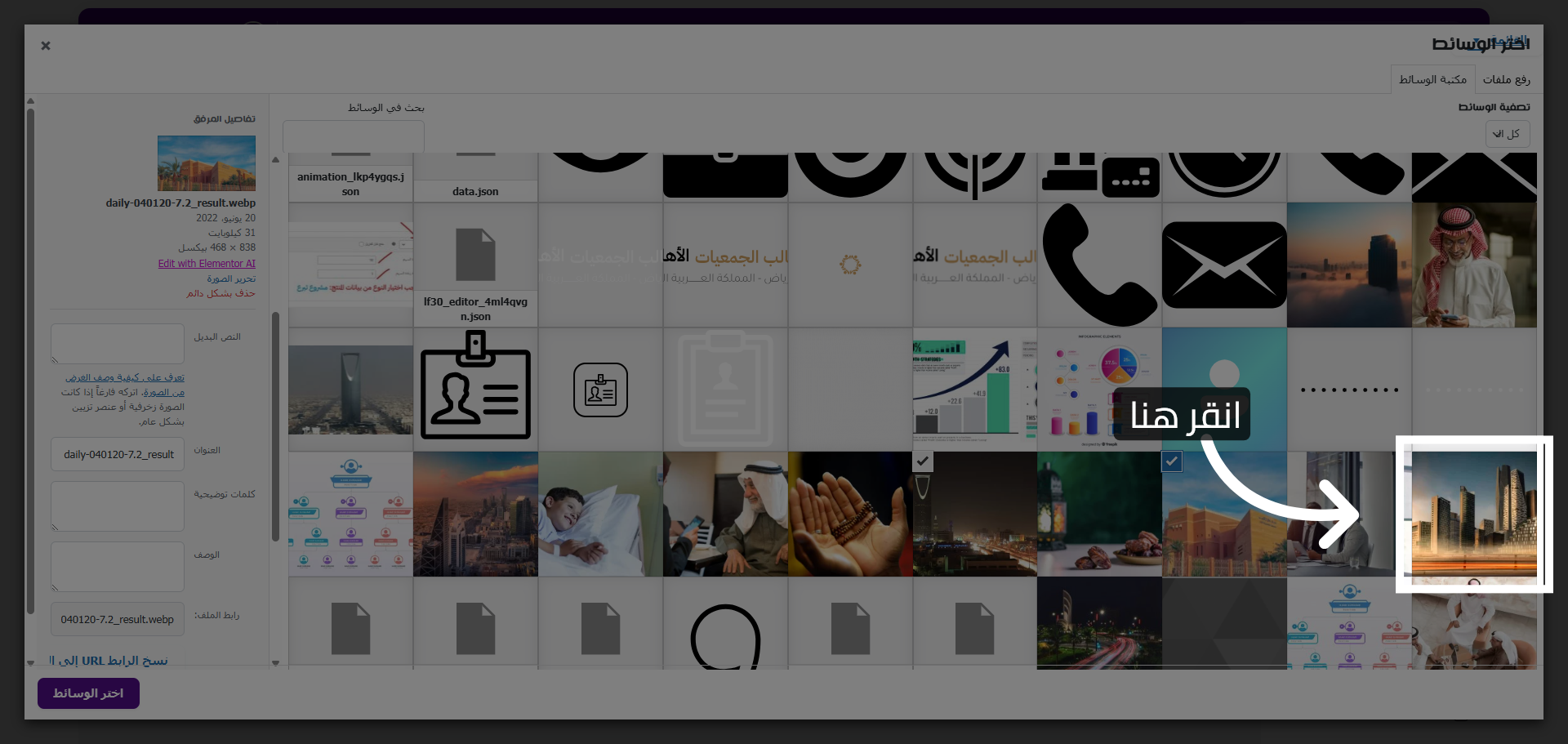Select the highlighted skyscrapers sunset thumbnail

point(1474,515)
